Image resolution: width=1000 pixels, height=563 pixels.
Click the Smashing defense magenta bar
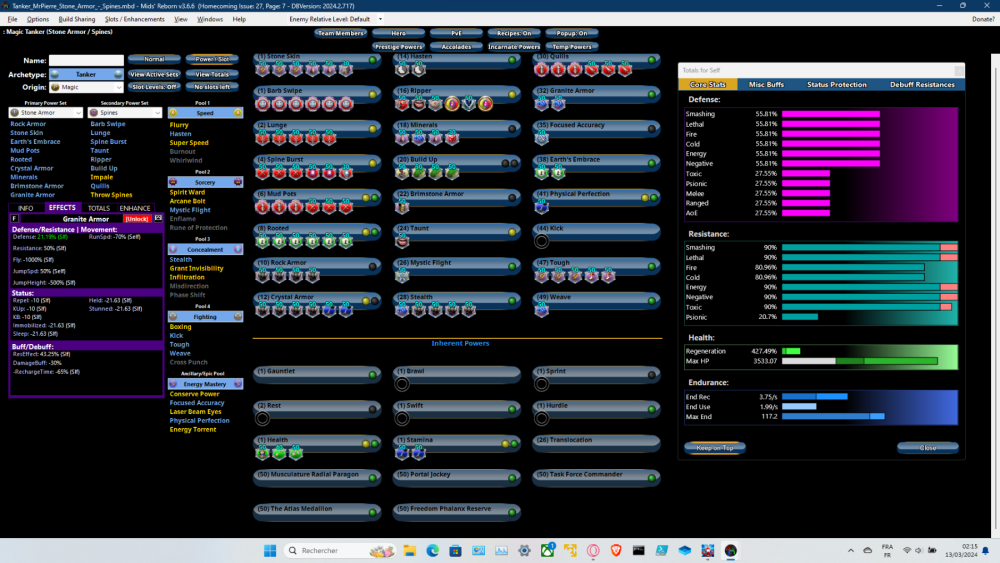point(830,114)
